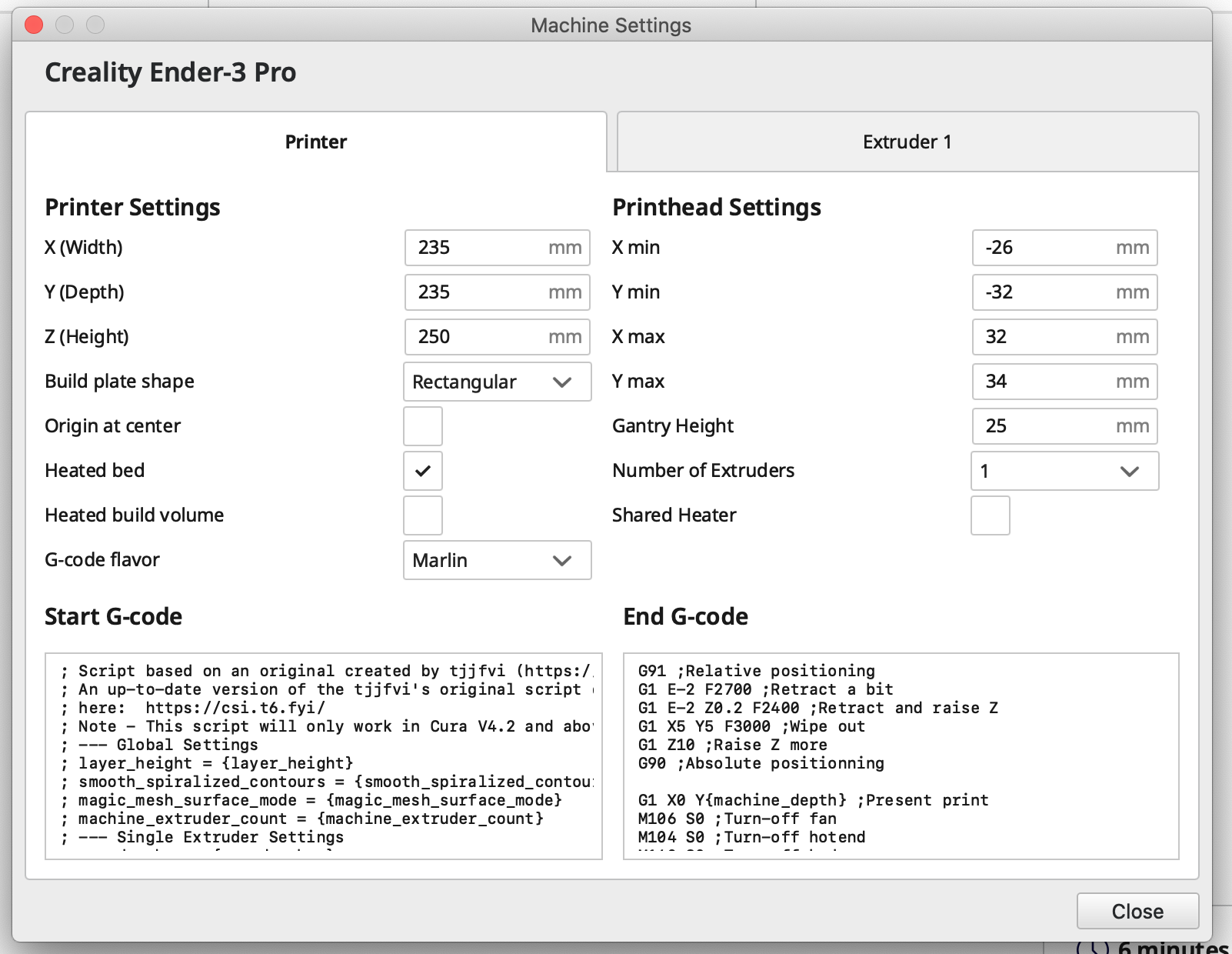1232x954 pixels.
Task: Click inside the End G-code text area
Action: (900, 756)
